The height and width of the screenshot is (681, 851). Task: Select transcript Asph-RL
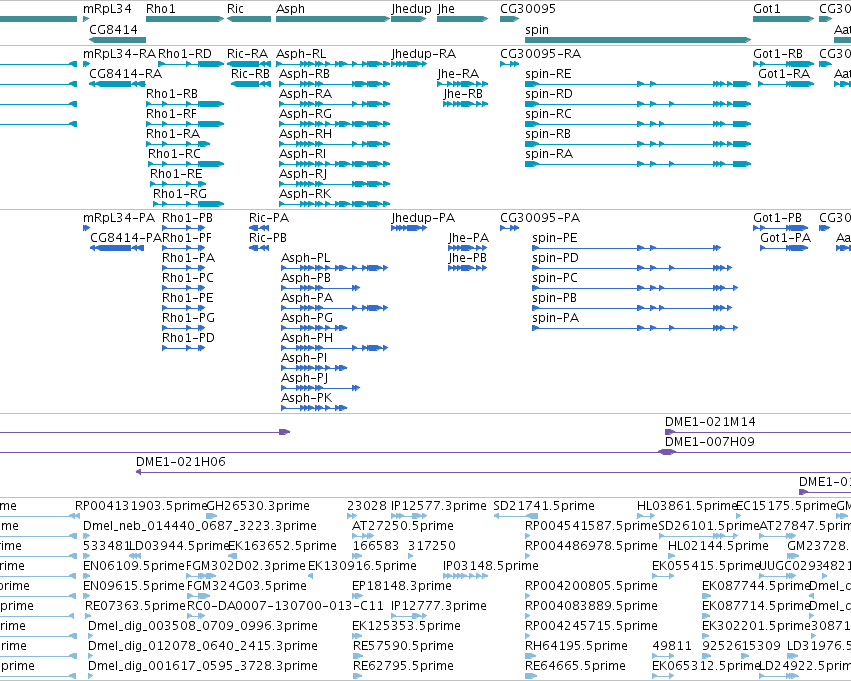tap(301, 54)
